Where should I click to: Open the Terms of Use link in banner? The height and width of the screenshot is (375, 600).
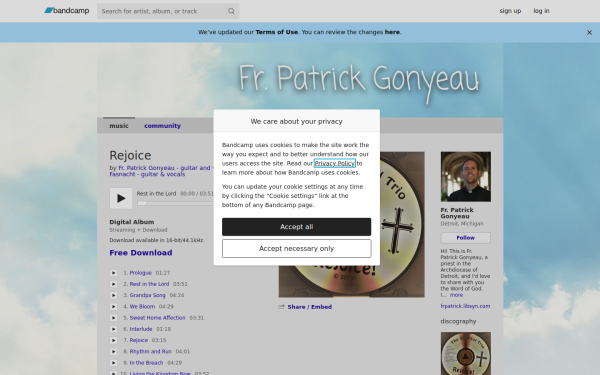point(276,32)
